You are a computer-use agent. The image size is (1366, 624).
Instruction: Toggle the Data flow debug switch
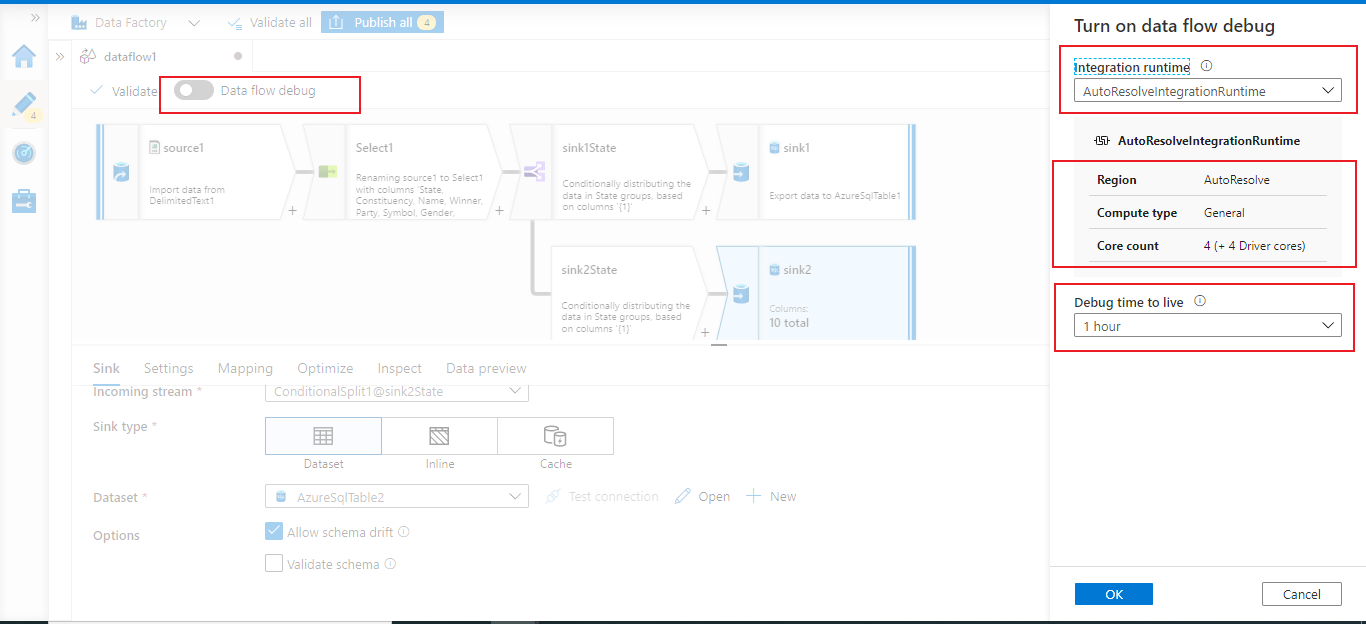(x=194, y=91)
